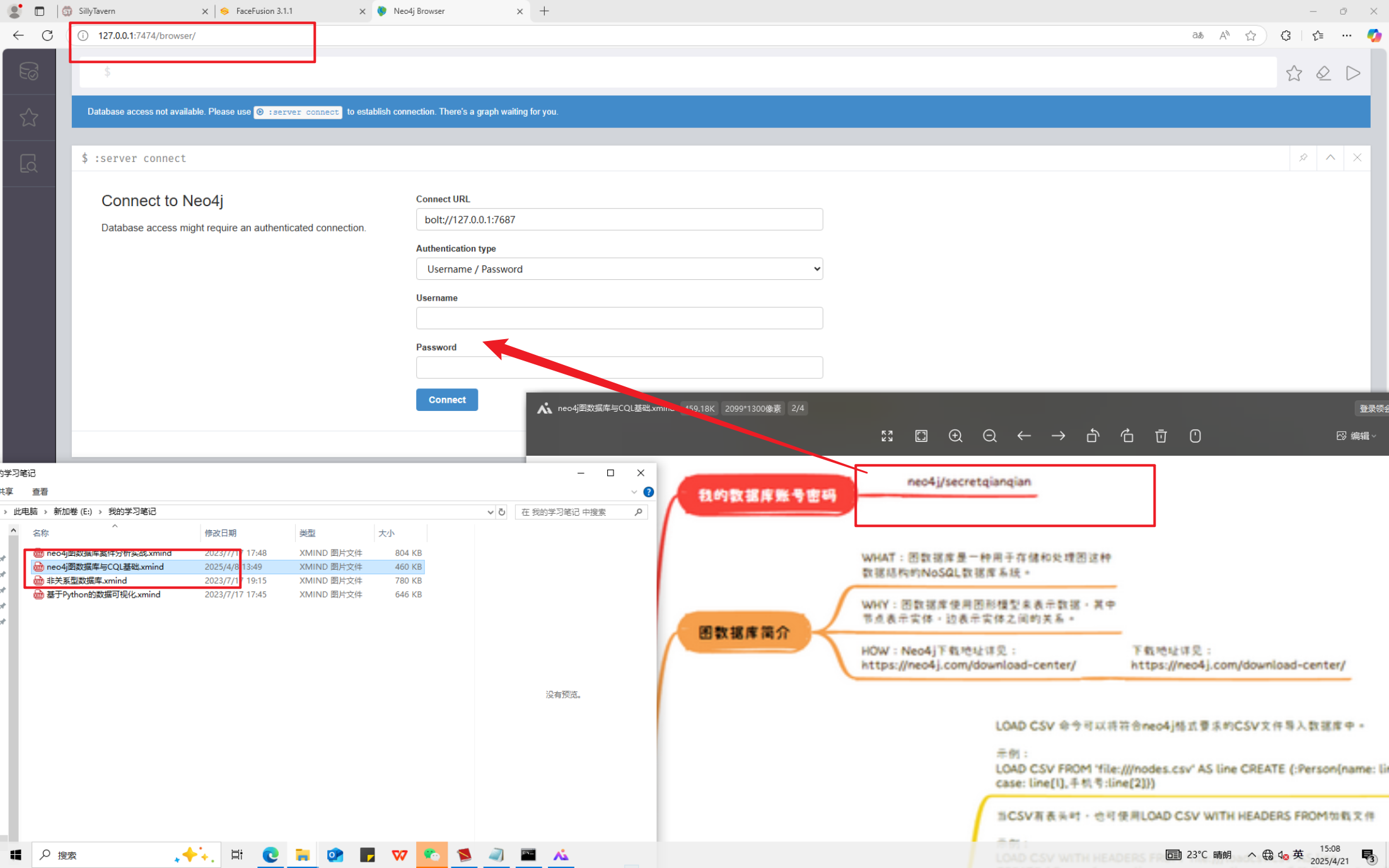Click the Run query play icon
Image resolution: width=1389 pixels, height=868 pixels.
click(x=1352, y=73)
